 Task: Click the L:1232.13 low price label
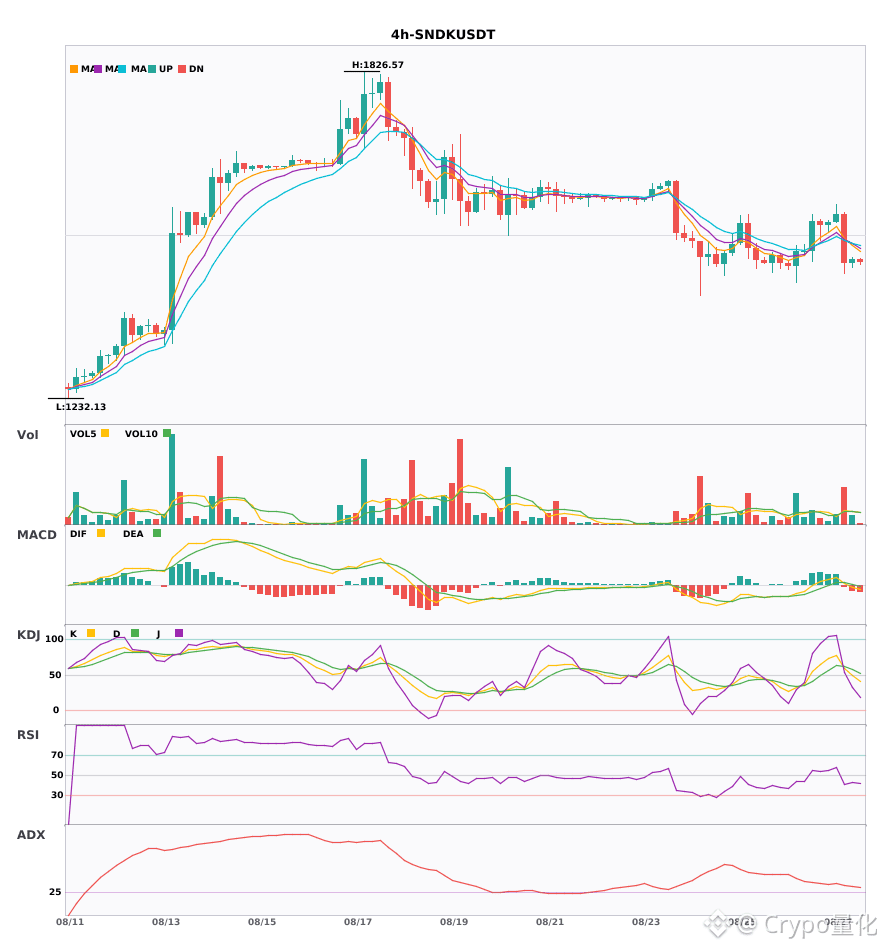(x=81, y=407)
